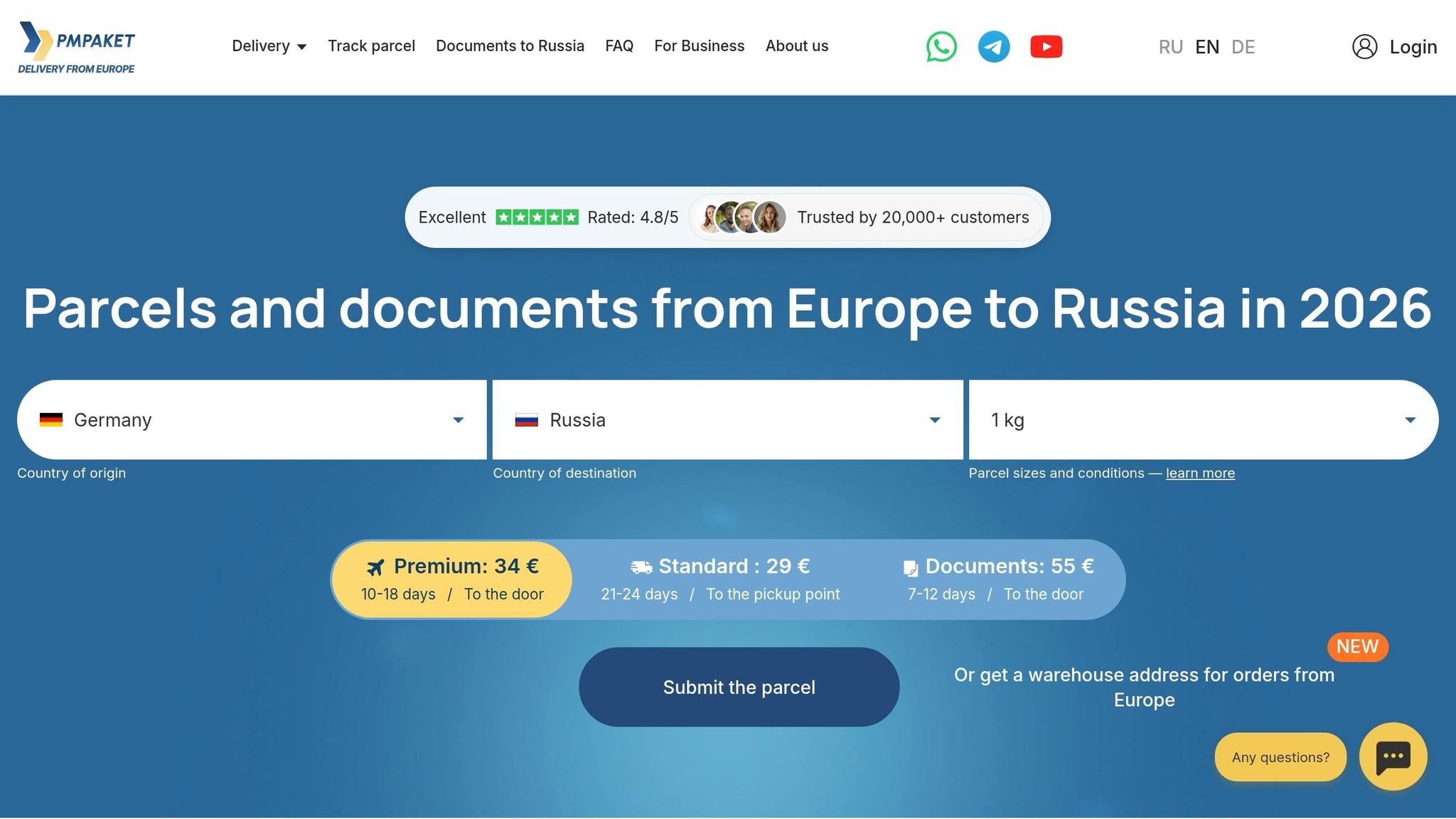Open the Country of destination dropdown
This screenshot has width=1456, height=819.
[728, 419]
